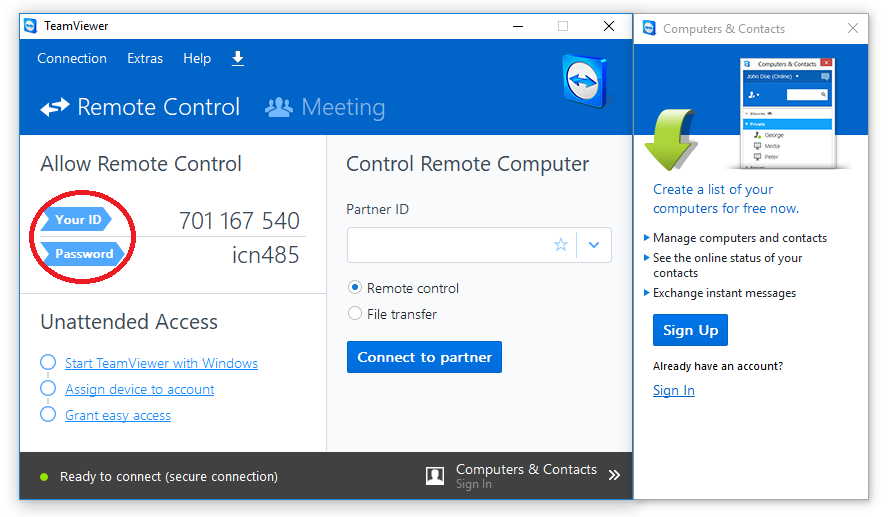
Task: Click the green status dot in status bar
Action: (44, 477)
